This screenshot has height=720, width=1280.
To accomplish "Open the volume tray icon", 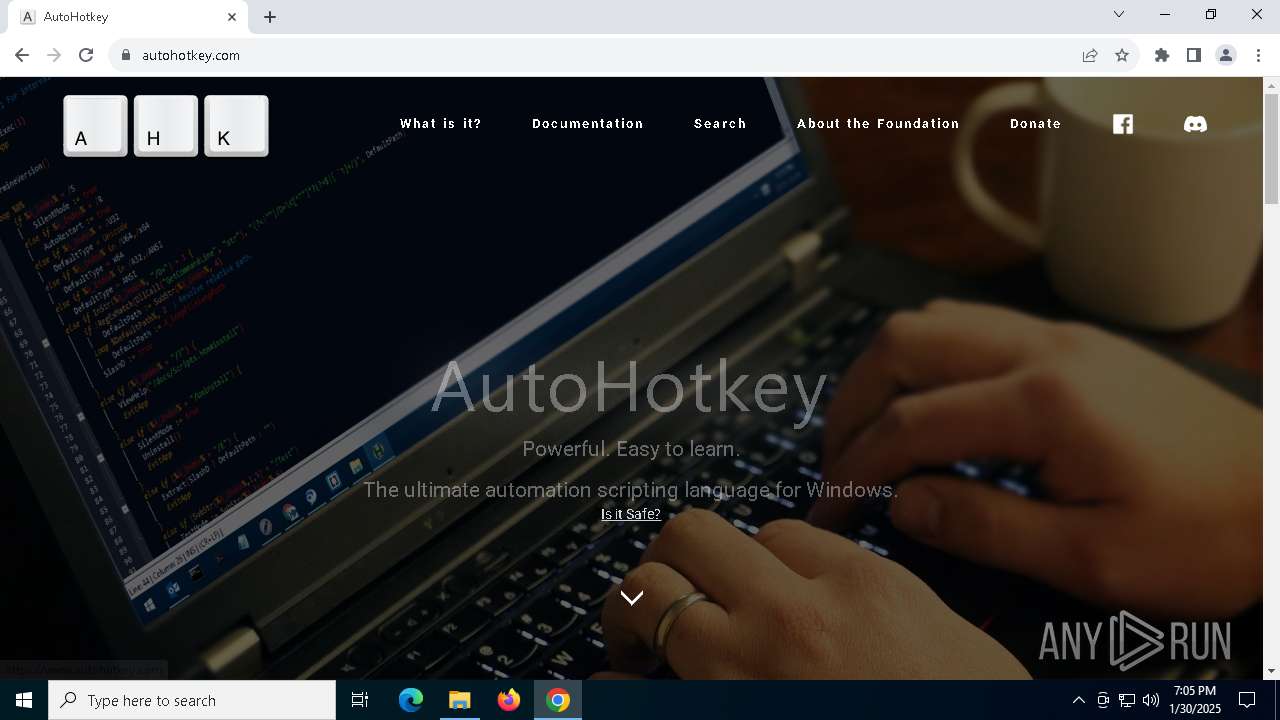I will point(1151,700).
